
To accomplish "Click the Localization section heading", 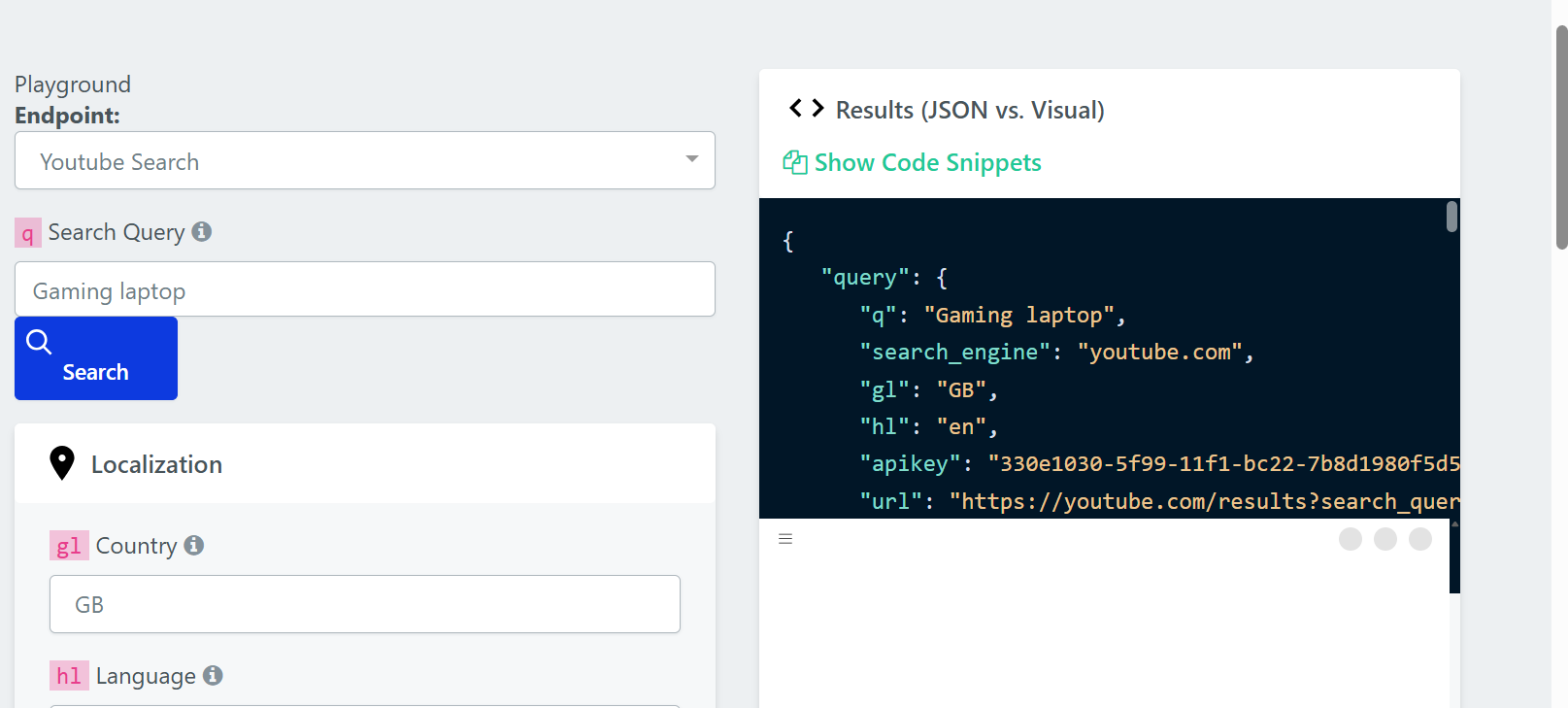I will 156,464.
